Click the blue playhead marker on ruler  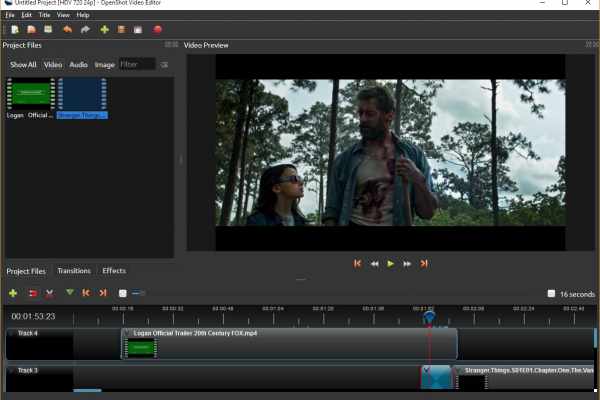(x=429, y=318)
